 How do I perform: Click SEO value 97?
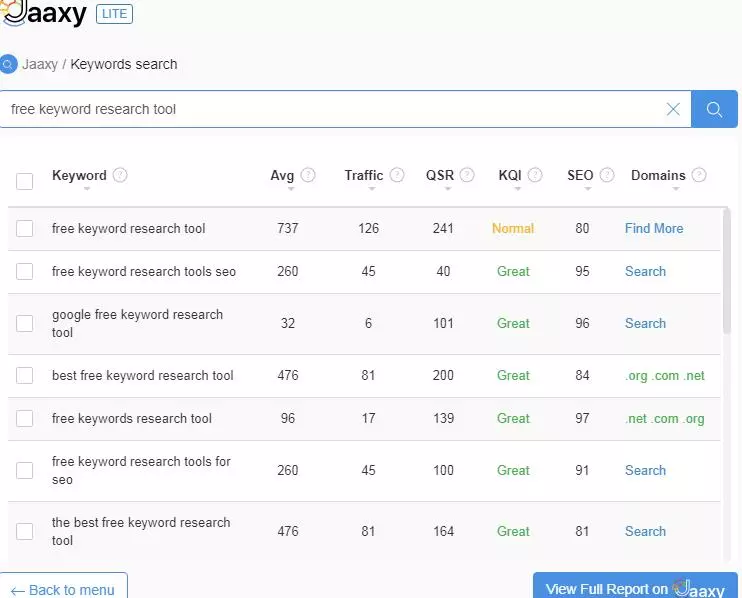click(582, 418)
